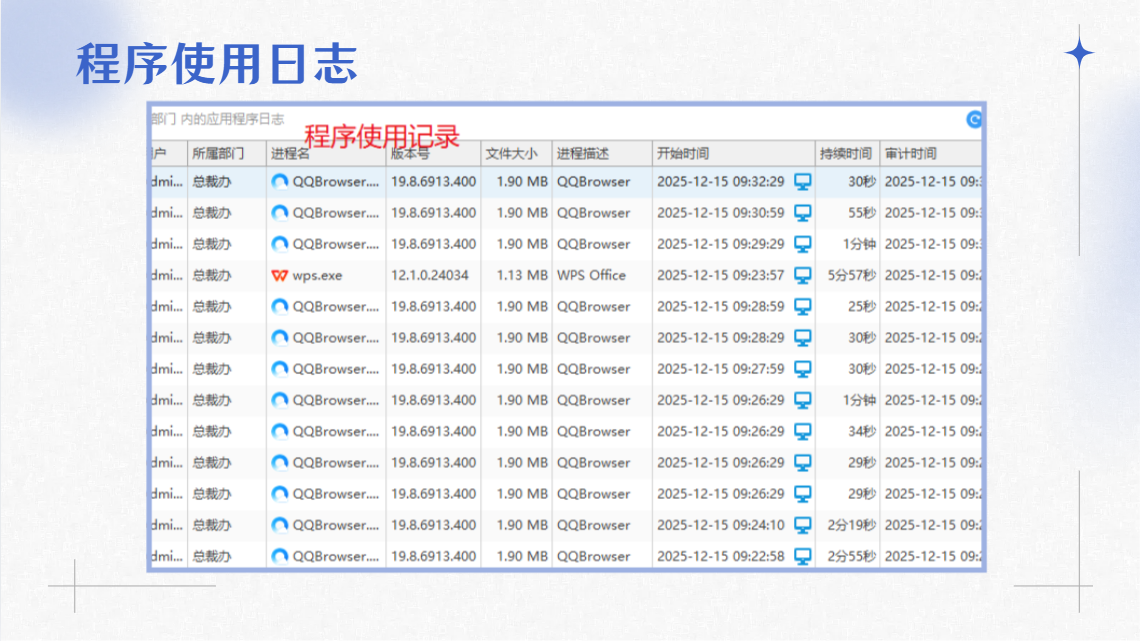Click the 内的应用程序日志 panel title
This screenshot has height=641, width=1140.
point(232,119)
